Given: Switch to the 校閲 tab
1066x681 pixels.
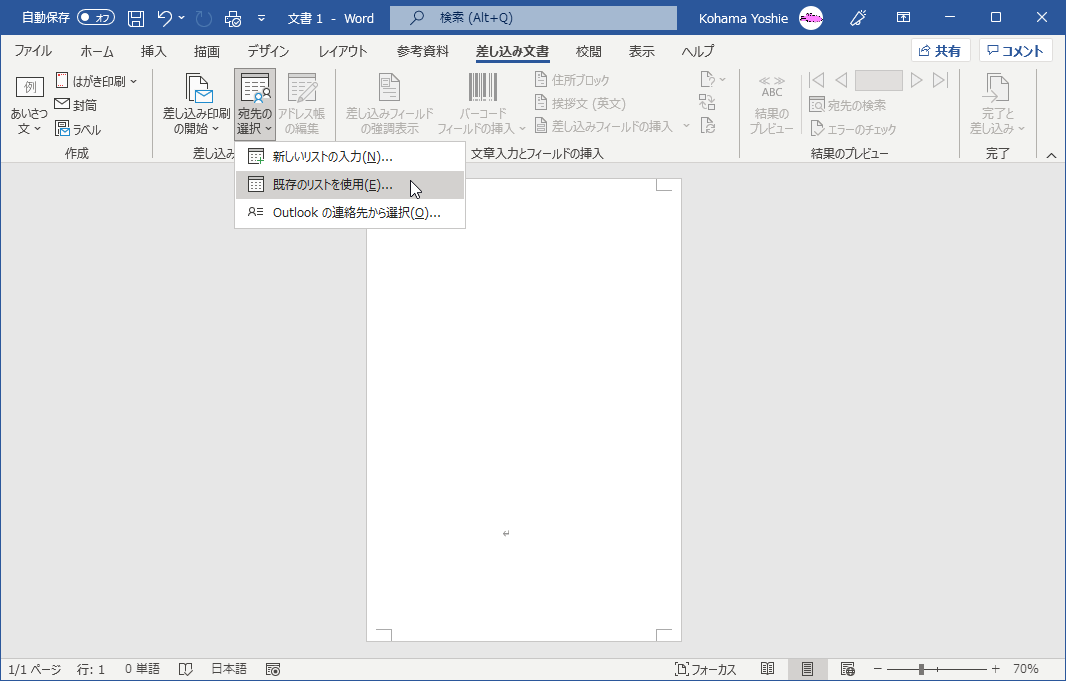Looking at the screenshot, I should pyautogui.click(x=588, y=51).
